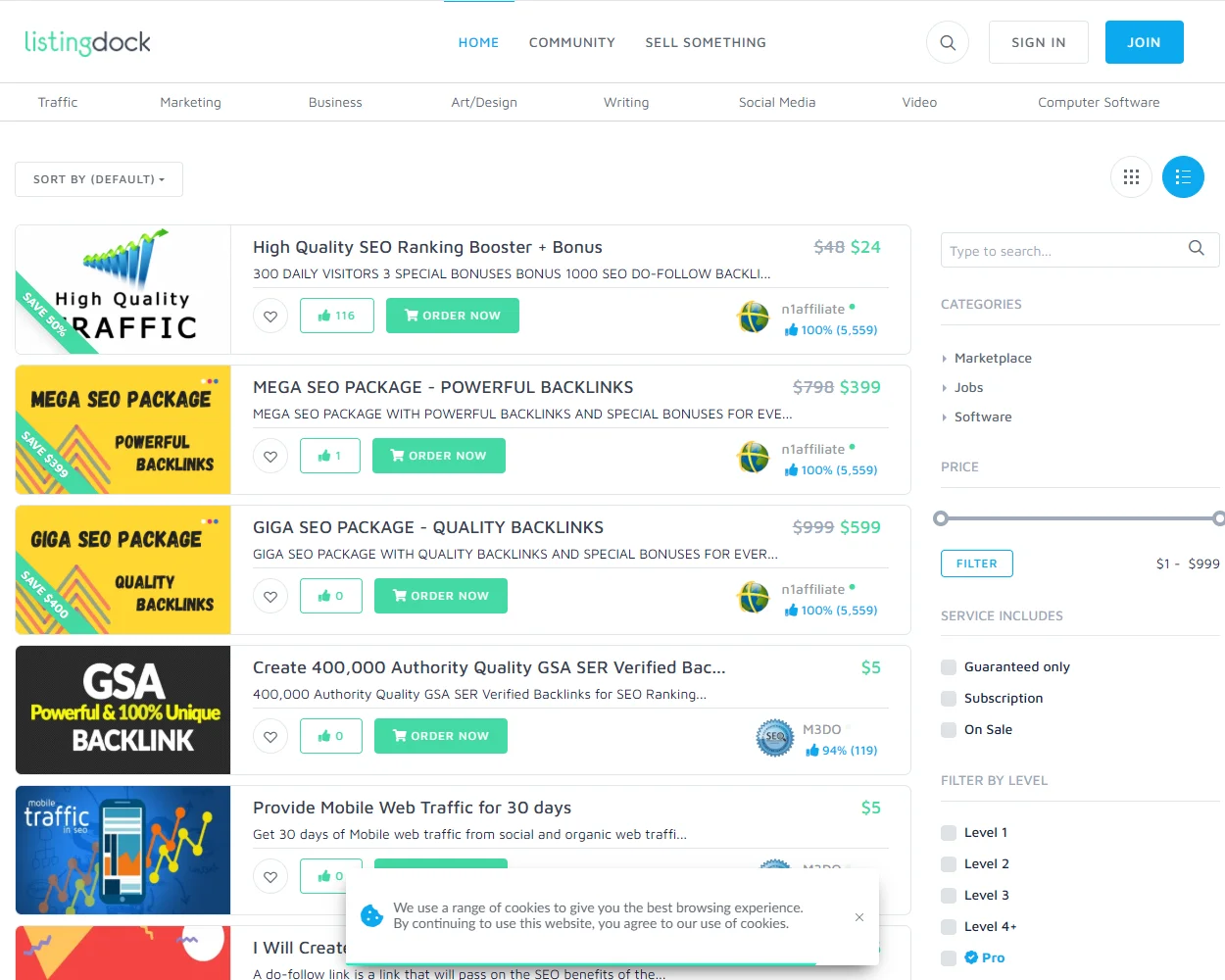Check the On Sale filter
Viewport: 1225px width, 980px height.
tap(948, 729)
